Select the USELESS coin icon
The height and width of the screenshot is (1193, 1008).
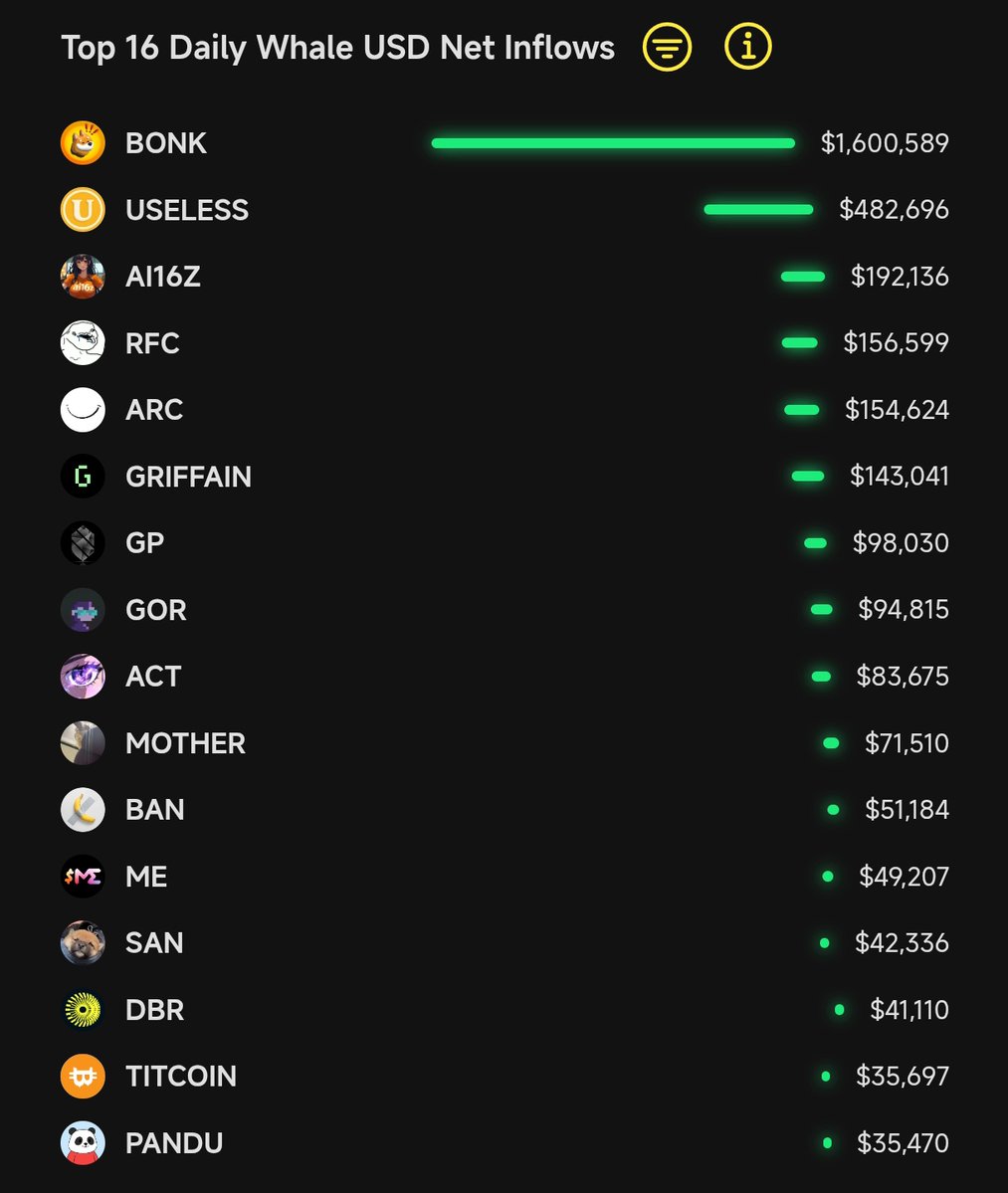click(x=83, y=210)
